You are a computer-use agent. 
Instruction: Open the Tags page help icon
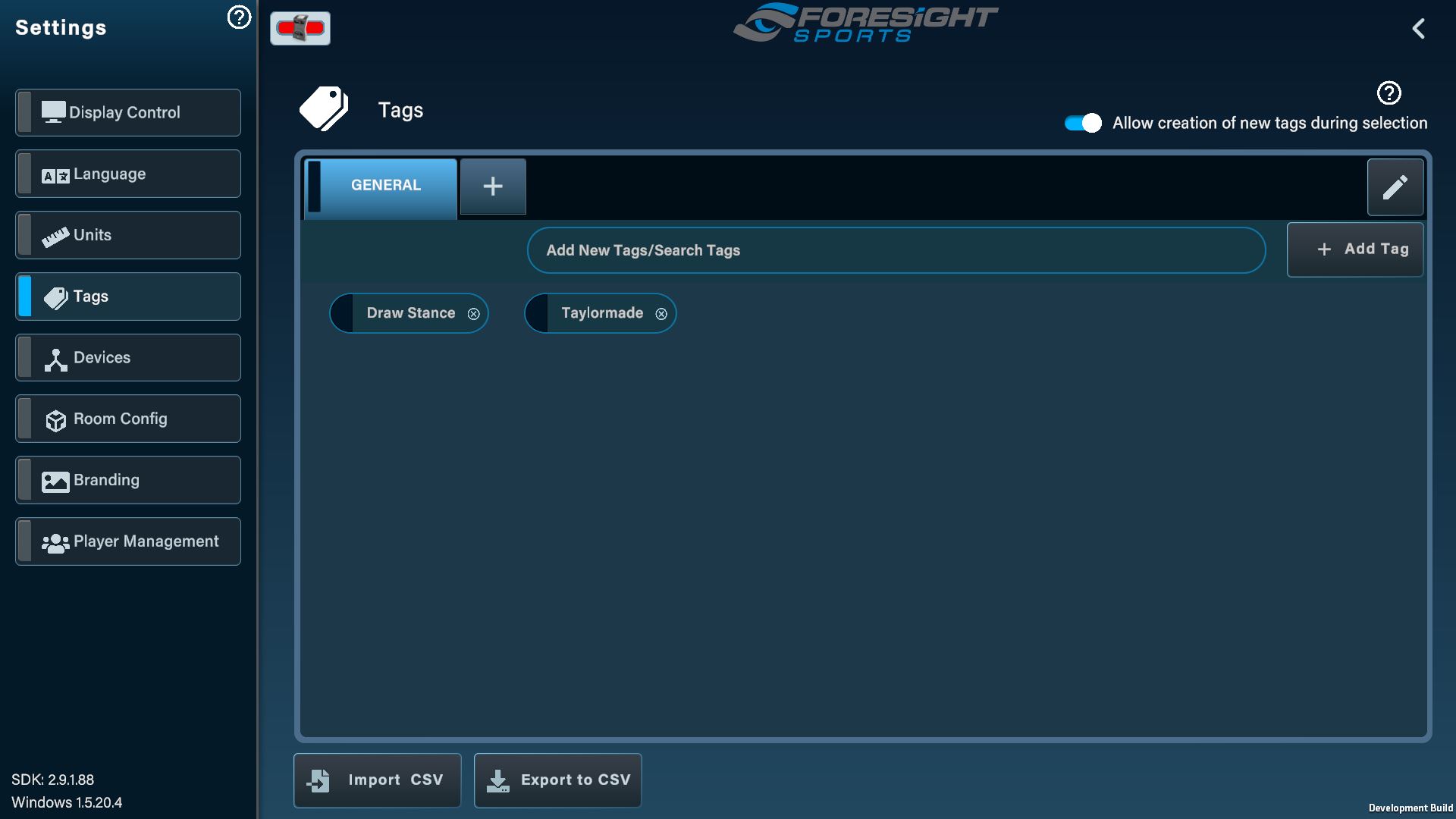point(1389,93)
